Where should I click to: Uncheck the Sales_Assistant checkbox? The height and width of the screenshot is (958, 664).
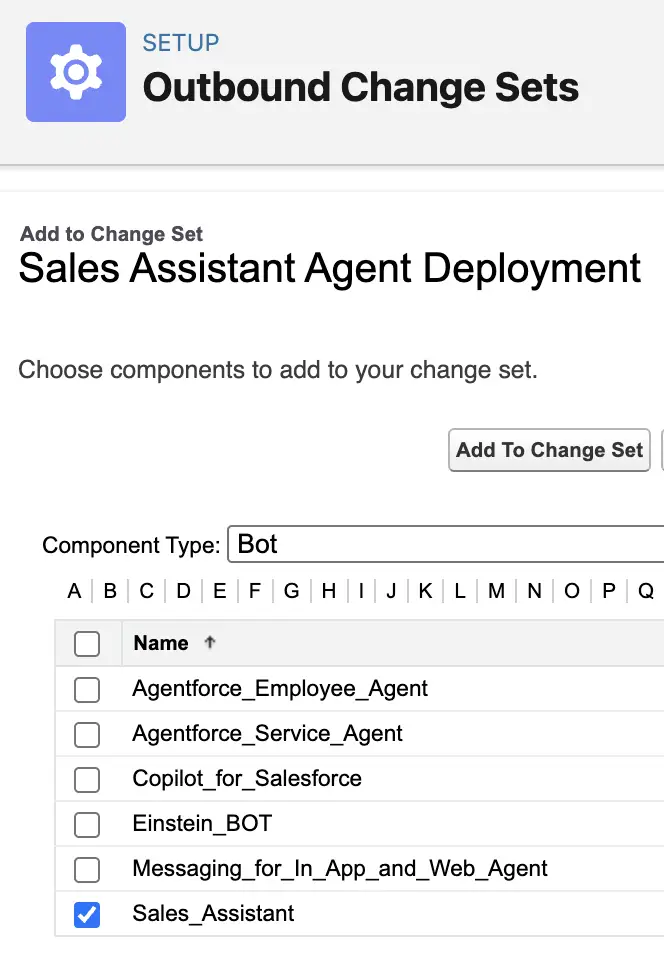pos(87,915)
